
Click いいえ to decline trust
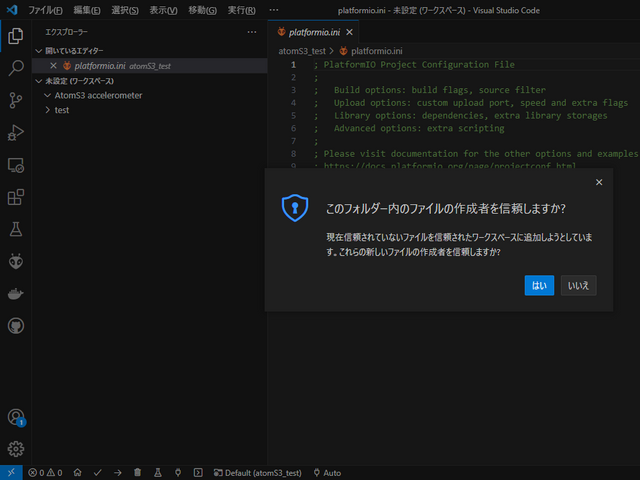pyautogui.click(x=578, y=285)
